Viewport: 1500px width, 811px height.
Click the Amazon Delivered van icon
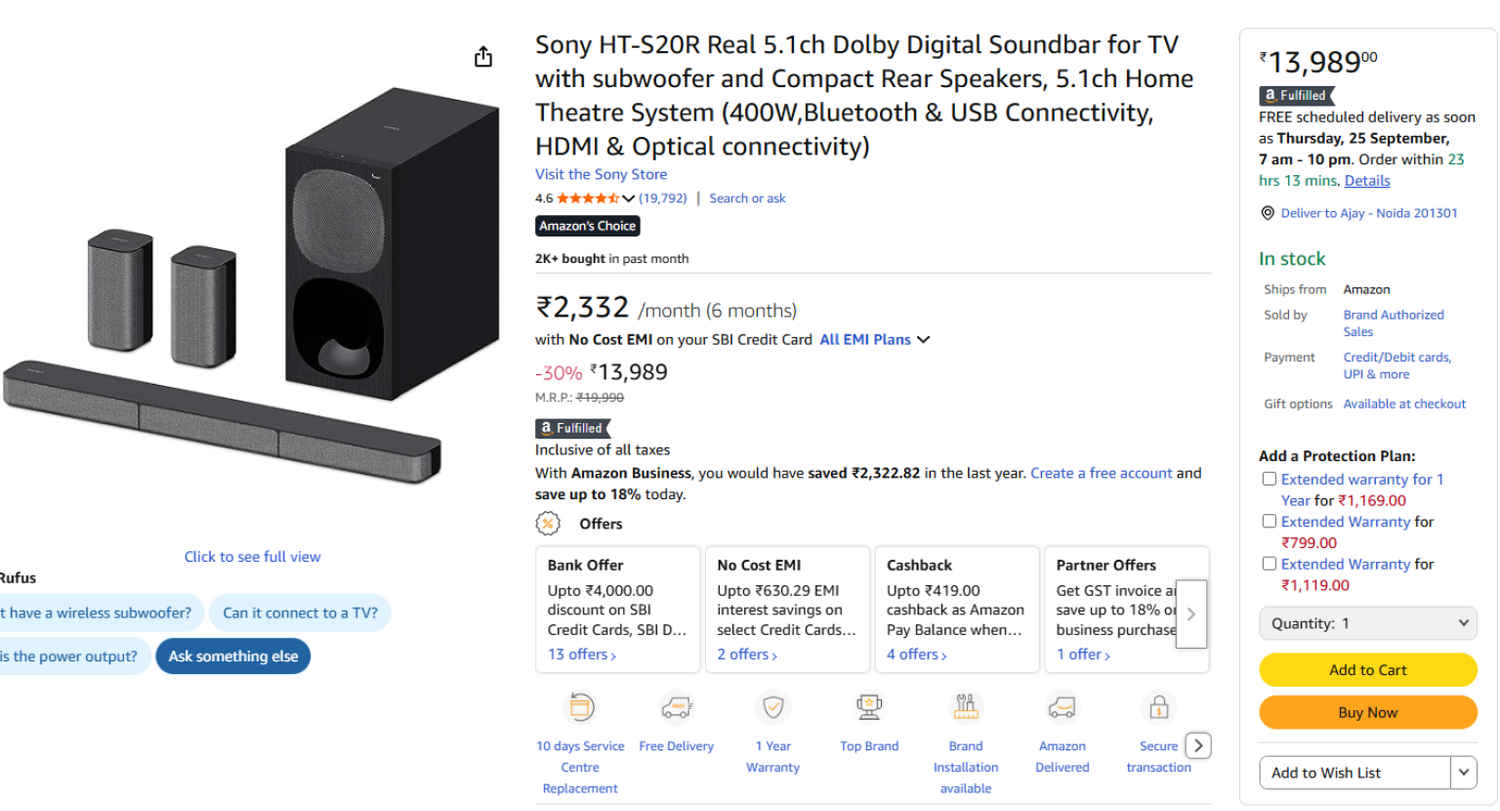coord(1060,706)
